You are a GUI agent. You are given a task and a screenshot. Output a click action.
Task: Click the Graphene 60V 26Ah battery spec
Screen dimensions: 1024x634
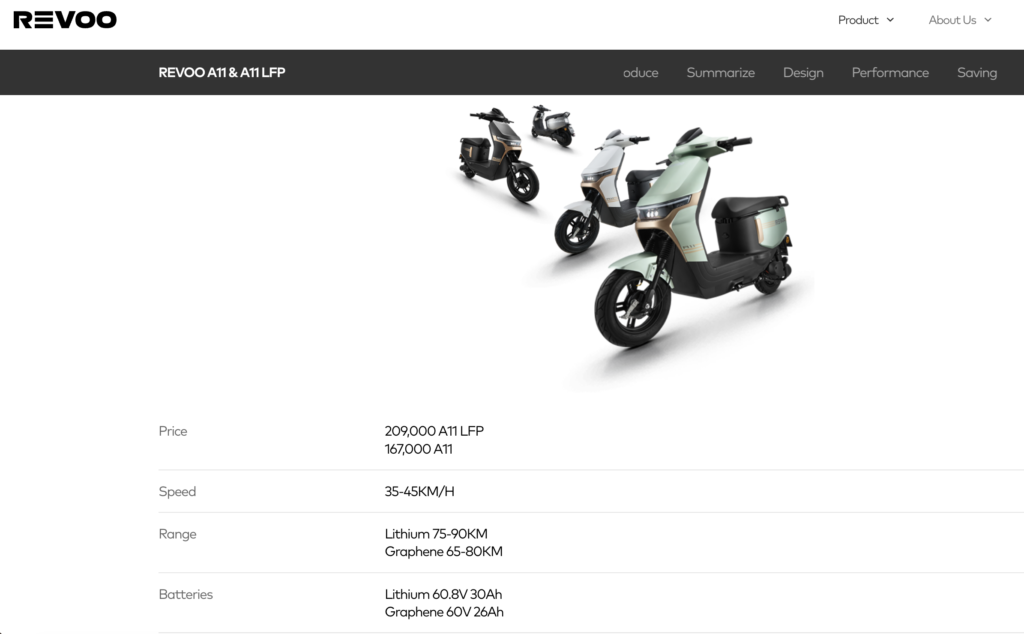pyautogui.click(x=444, y=612)
